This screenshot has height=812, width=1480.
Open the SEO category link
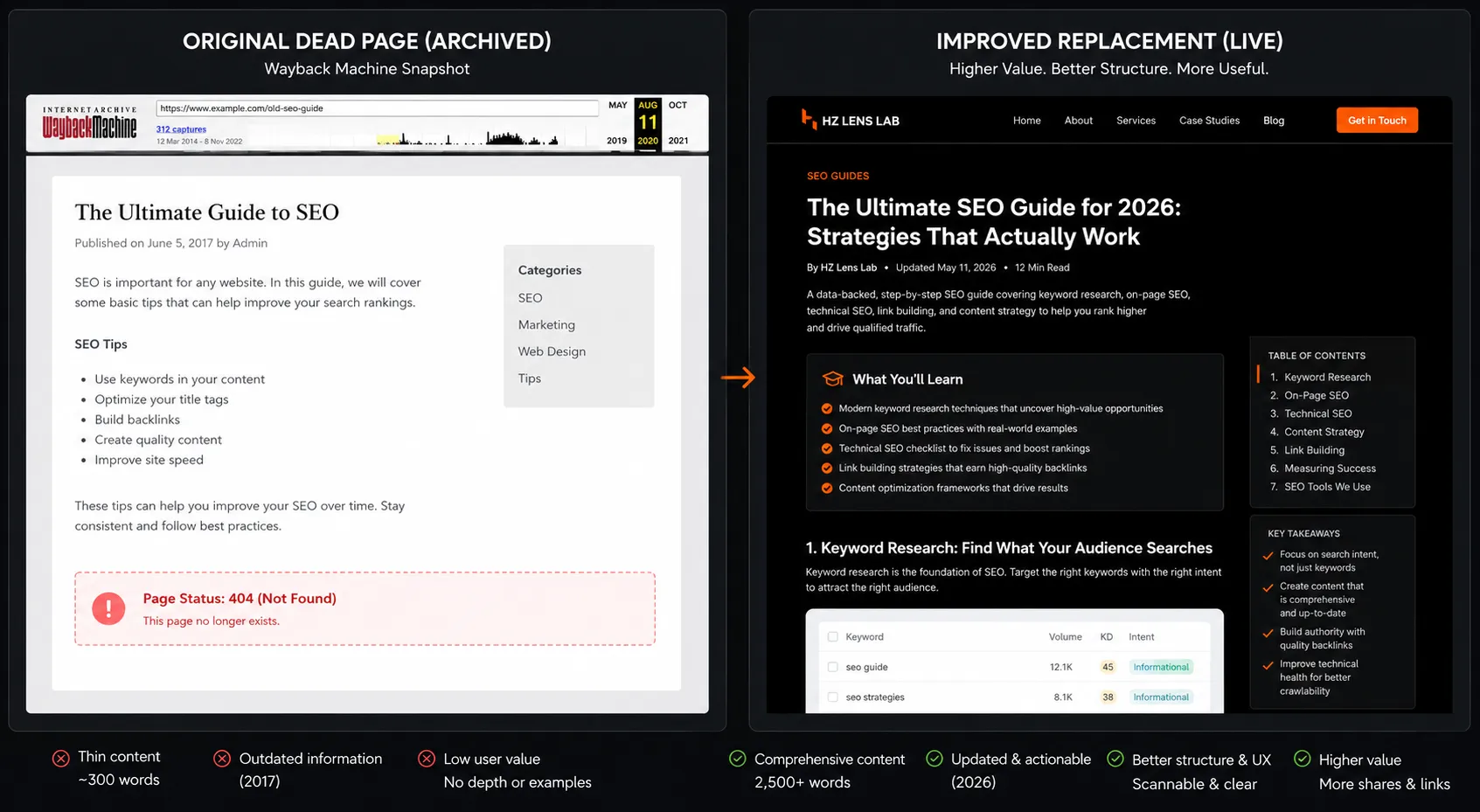tap(530, 298)
